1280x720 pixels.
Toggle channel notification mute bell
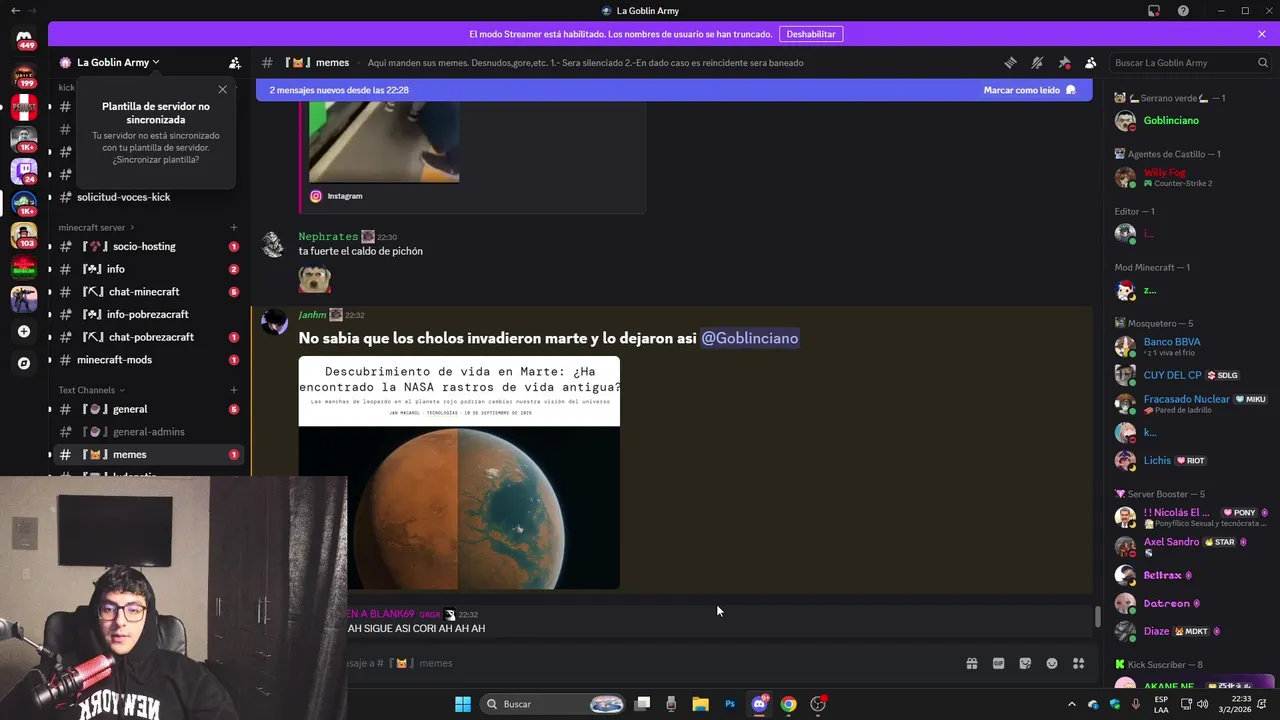coord(1037,62)
